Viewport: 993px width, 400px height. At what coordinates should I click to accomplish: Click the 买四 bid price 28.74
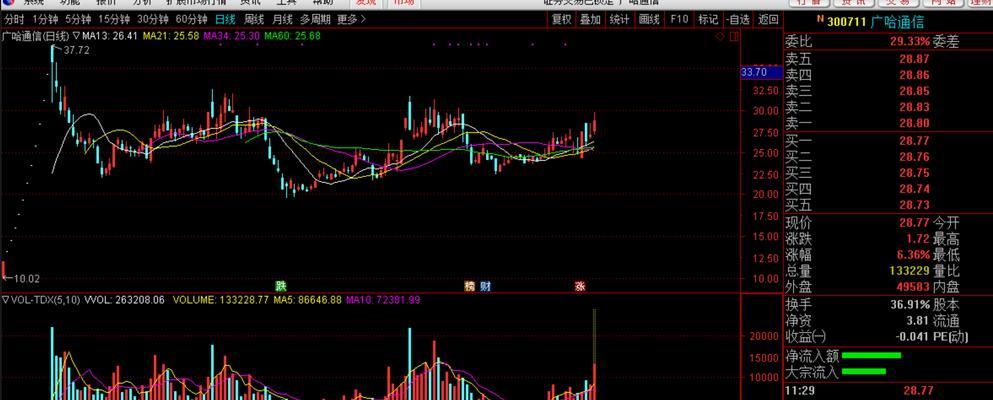914,189
